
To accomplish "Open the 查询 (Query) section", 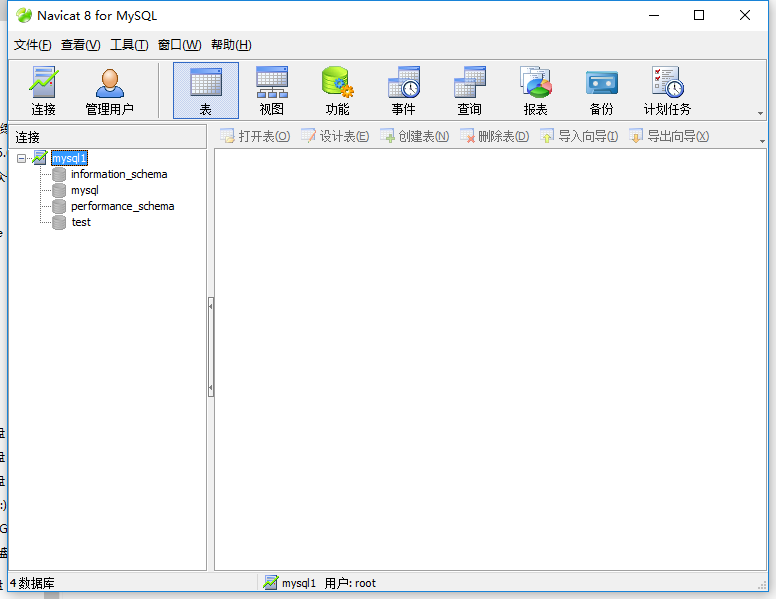I will [x=469, y=91].
